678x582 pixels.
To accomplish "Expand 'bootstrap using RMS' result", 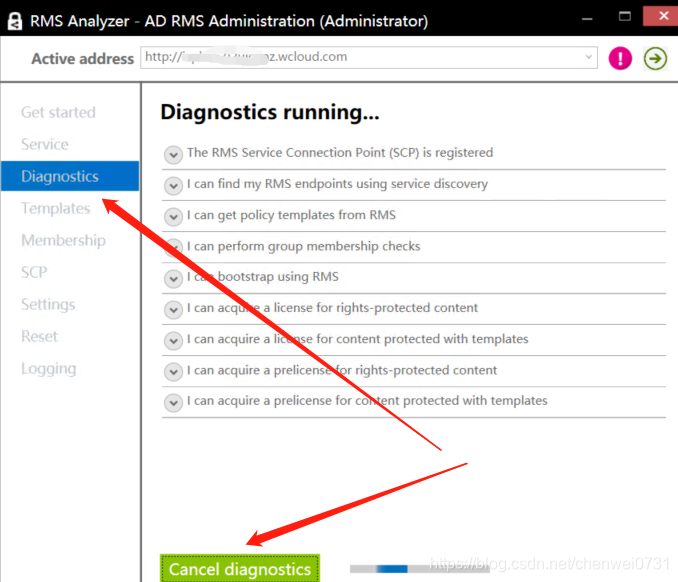I will click(x=173, y=278).
